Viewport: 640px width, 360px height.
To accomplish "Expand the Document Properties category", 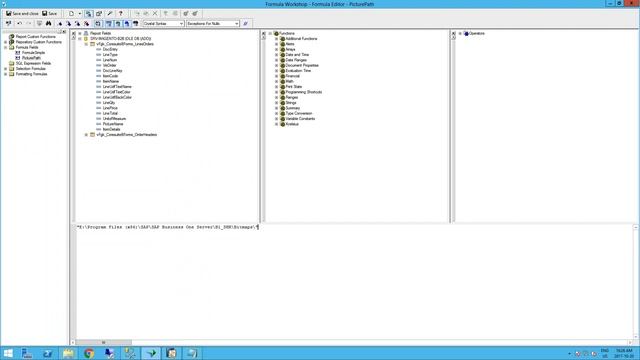I will (x=276, y=65).
